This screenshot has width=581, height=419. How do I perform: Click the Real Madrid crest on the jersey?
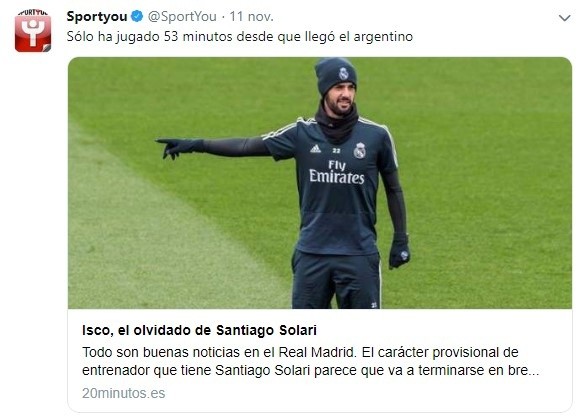[x=359, y=150]
